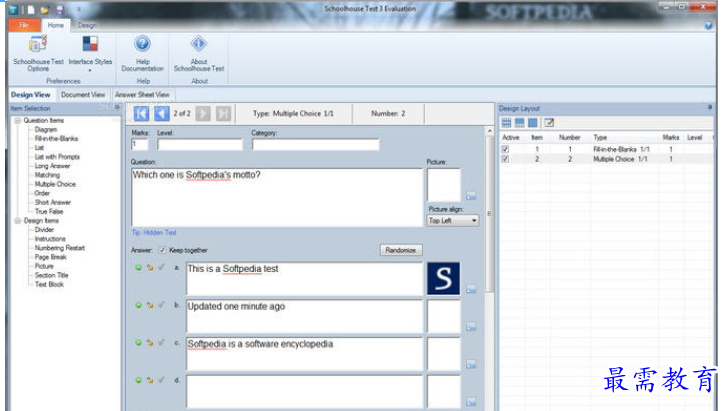Switch to Design View tab
Viewport: 725px width, 411px height.
(31, 95)
